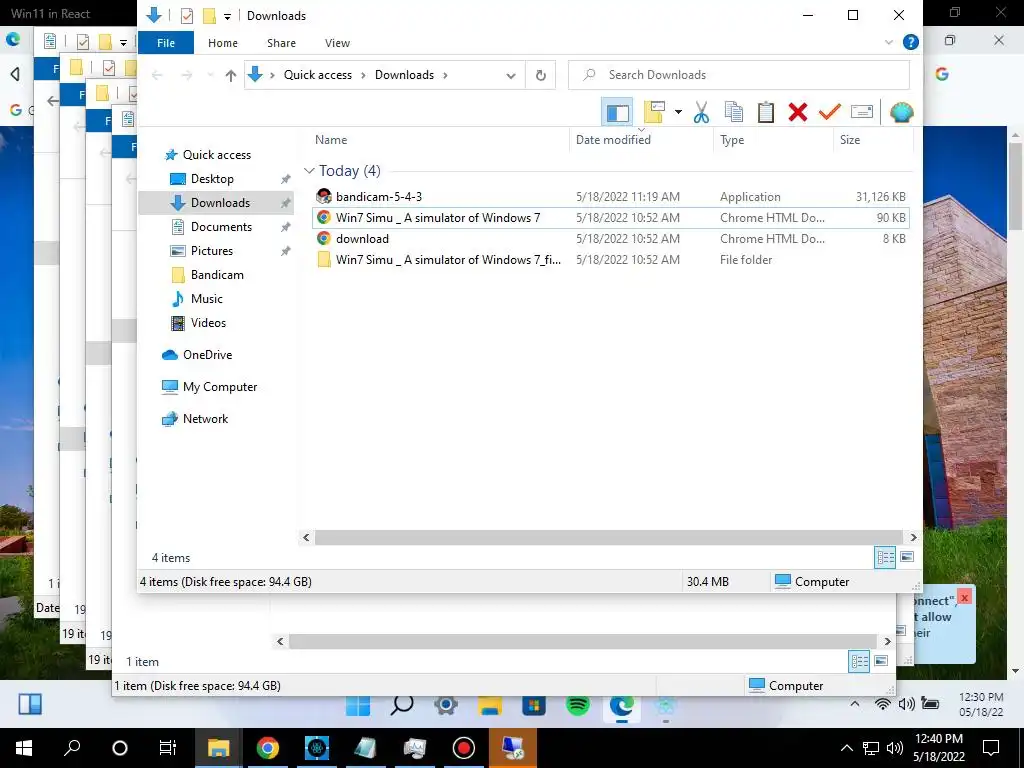The height and width of the screenshot is (768, 1024).
Task: Open the File tab
Action: pyautogui.click(x=166, y=43)
